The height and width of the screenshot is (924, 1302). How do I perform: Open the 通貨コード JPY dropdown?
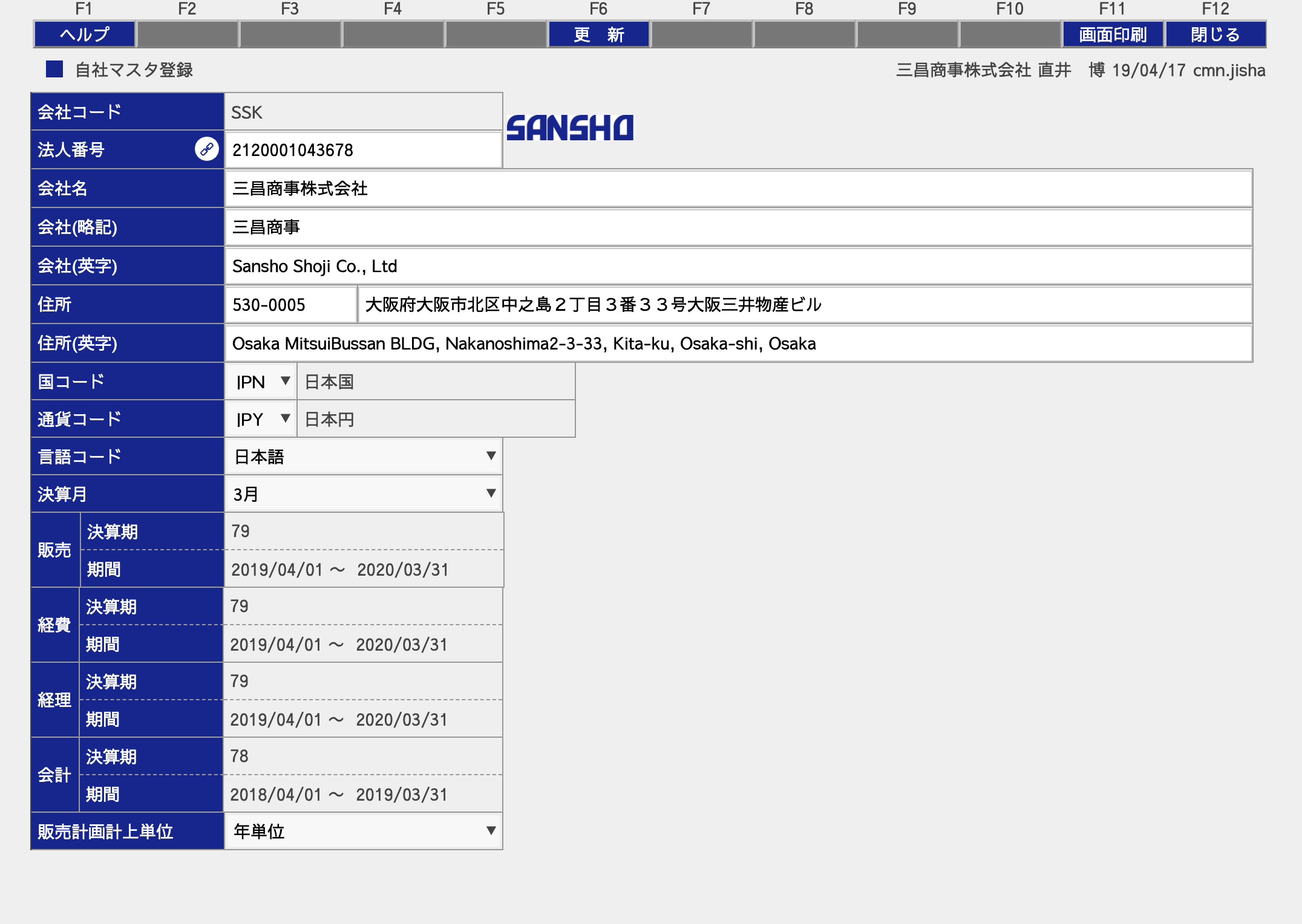[x=261, y=419]
